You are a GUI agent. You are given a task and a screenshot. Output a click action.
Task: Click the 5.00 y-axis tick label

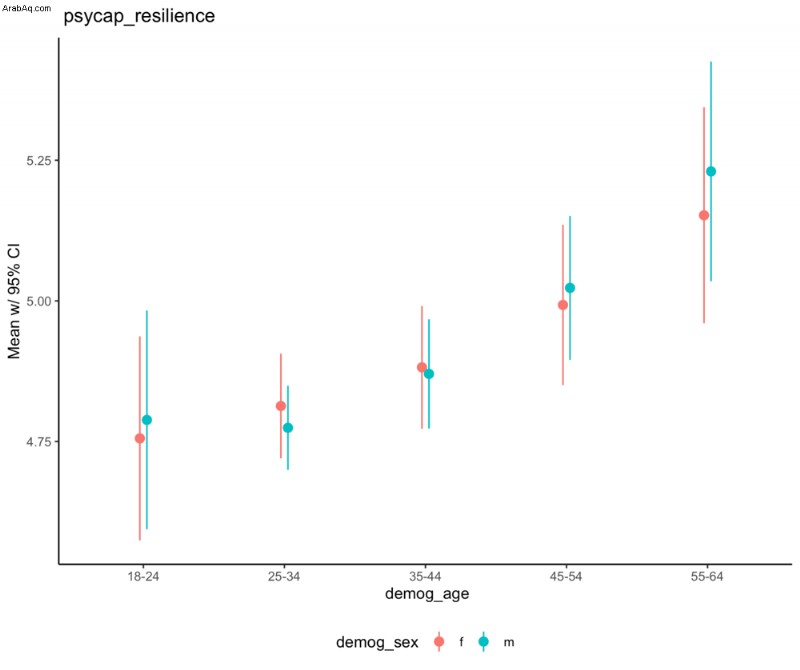tap(39, 301)
